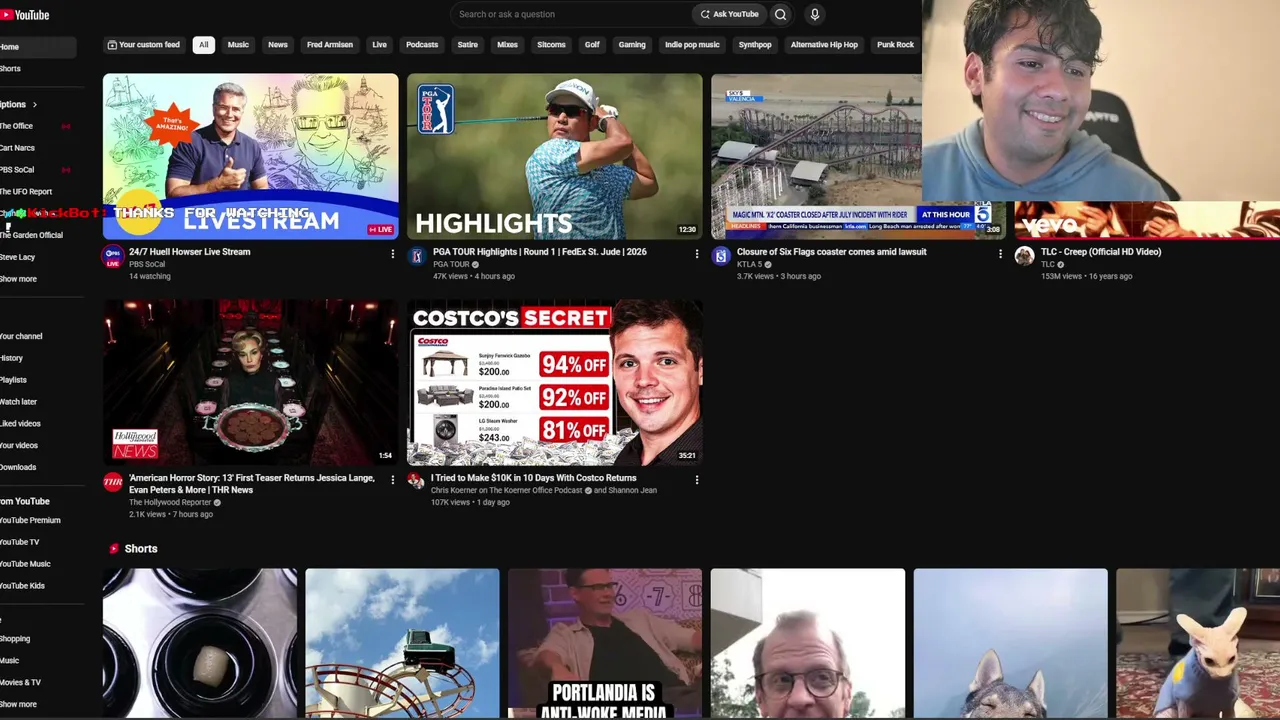The width and height of the screenshot is (1280, 720).
Task: Expand Show more under More from YouTube
Action: click(18, 704)
